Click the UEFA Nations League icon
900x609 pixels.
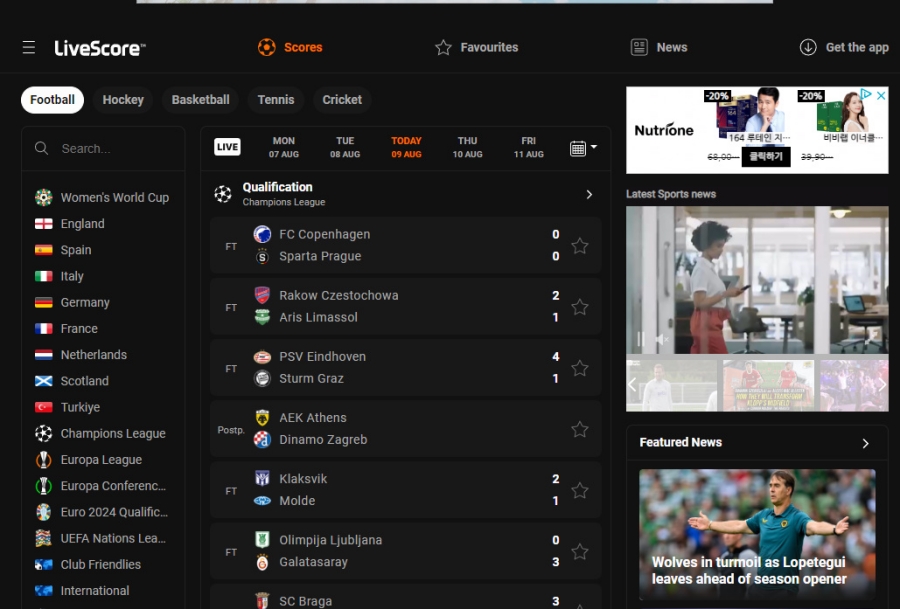(x=44, y=538)
